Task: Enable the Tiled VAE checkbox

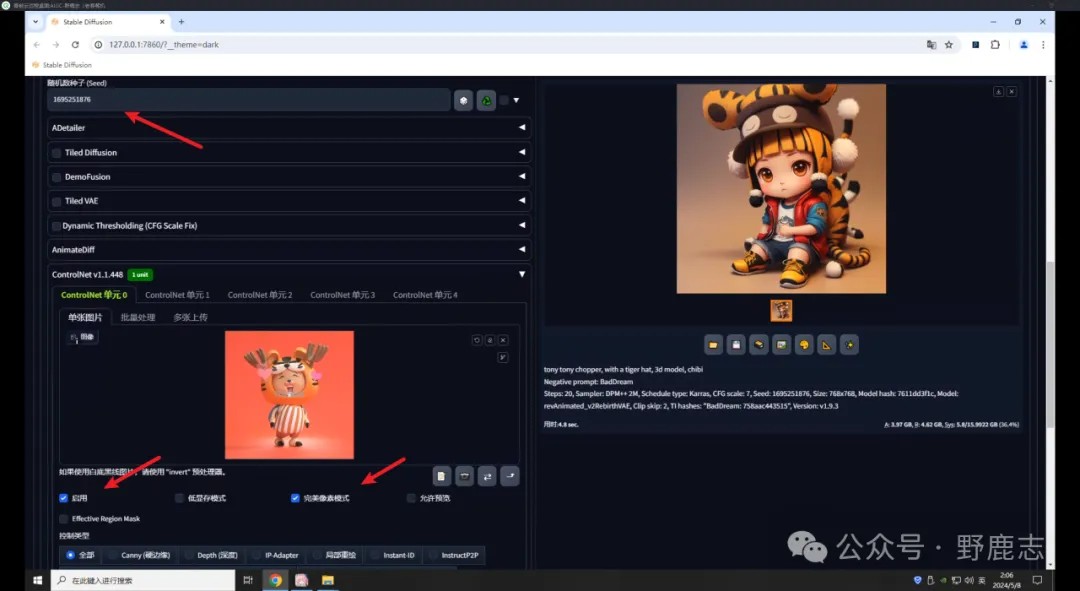Action: click(56, 201)
